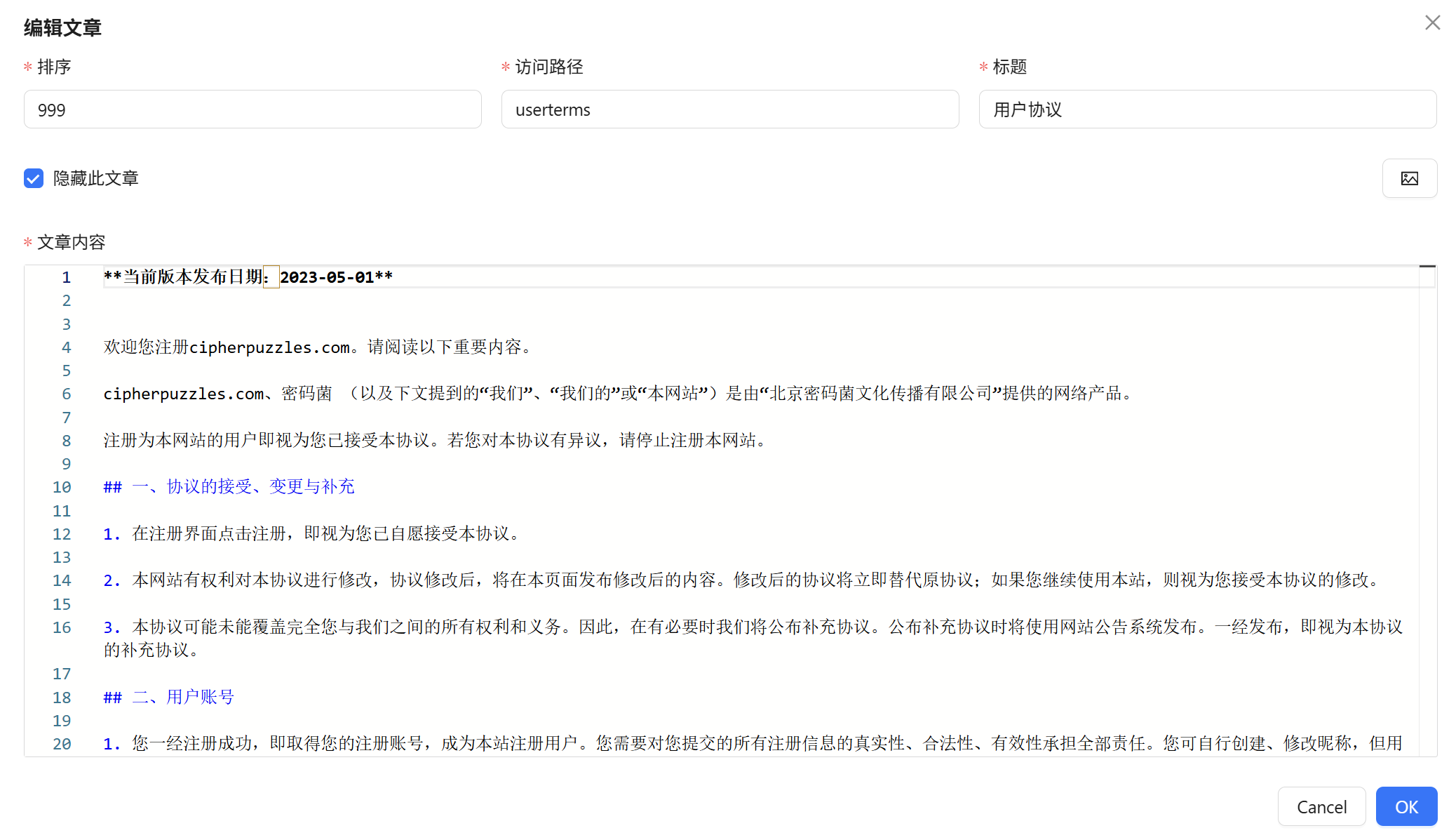Click the insert image icon button
This screenshot has width=1456, height=840.
[x=1409, y=178]
